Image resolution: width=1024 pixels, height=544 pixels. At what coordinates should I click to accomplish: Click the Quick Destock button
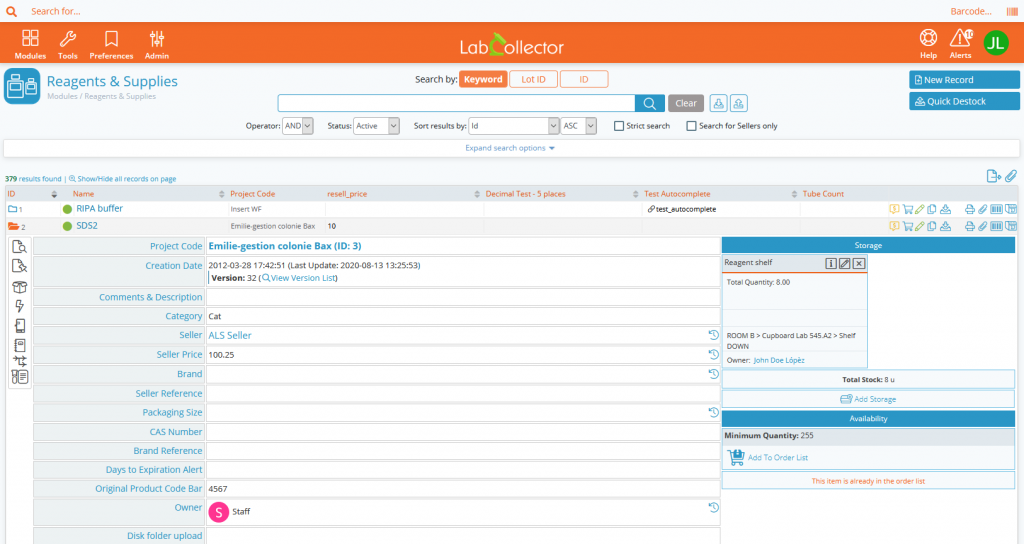pos(964,101)
